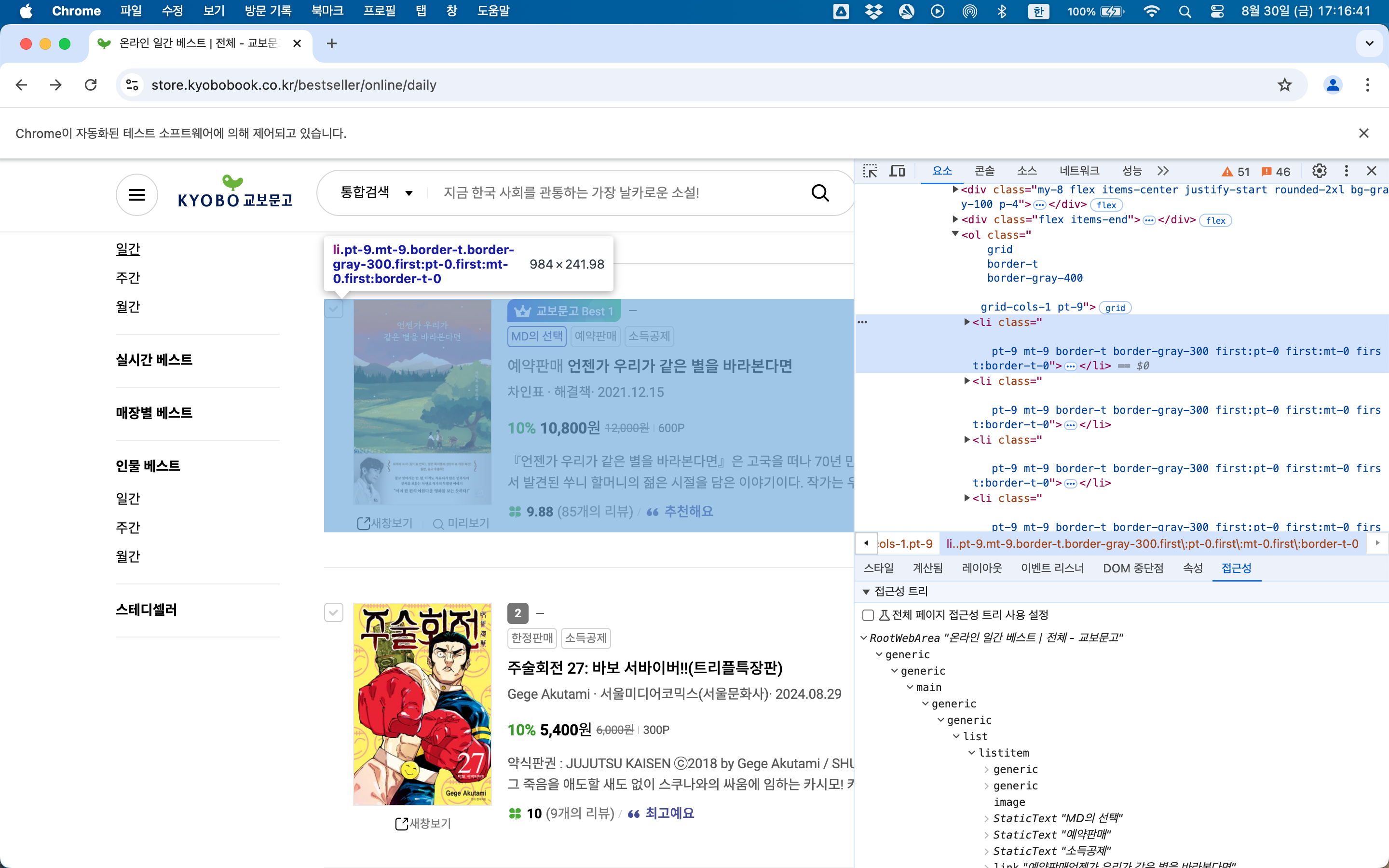The height and width of the screenshot is (868, 1389).
Task: Collapse the listitem node in accessibility tree
Action: pos(972,753)
